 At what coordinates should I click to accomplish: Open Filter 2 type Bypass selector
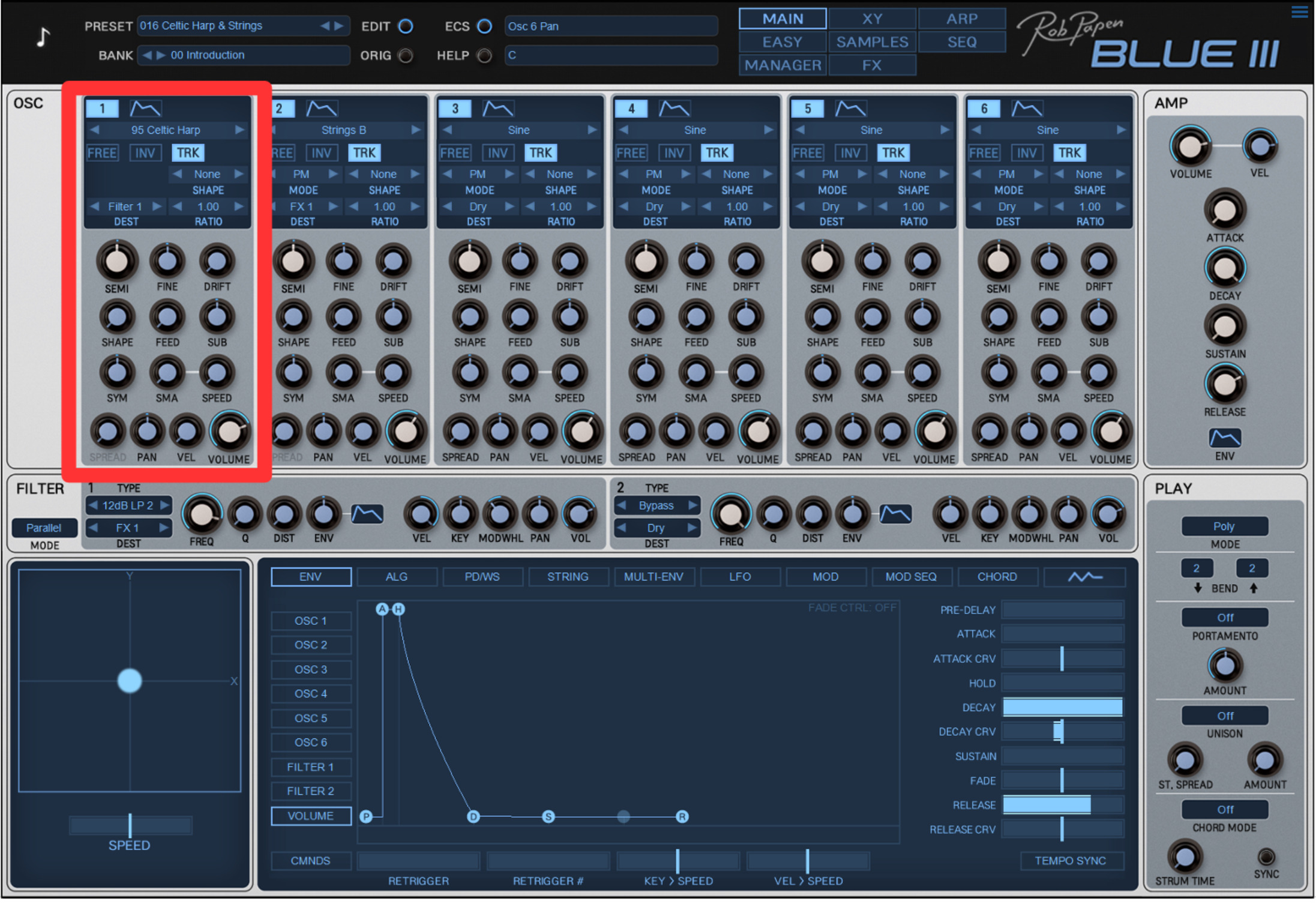656,505
